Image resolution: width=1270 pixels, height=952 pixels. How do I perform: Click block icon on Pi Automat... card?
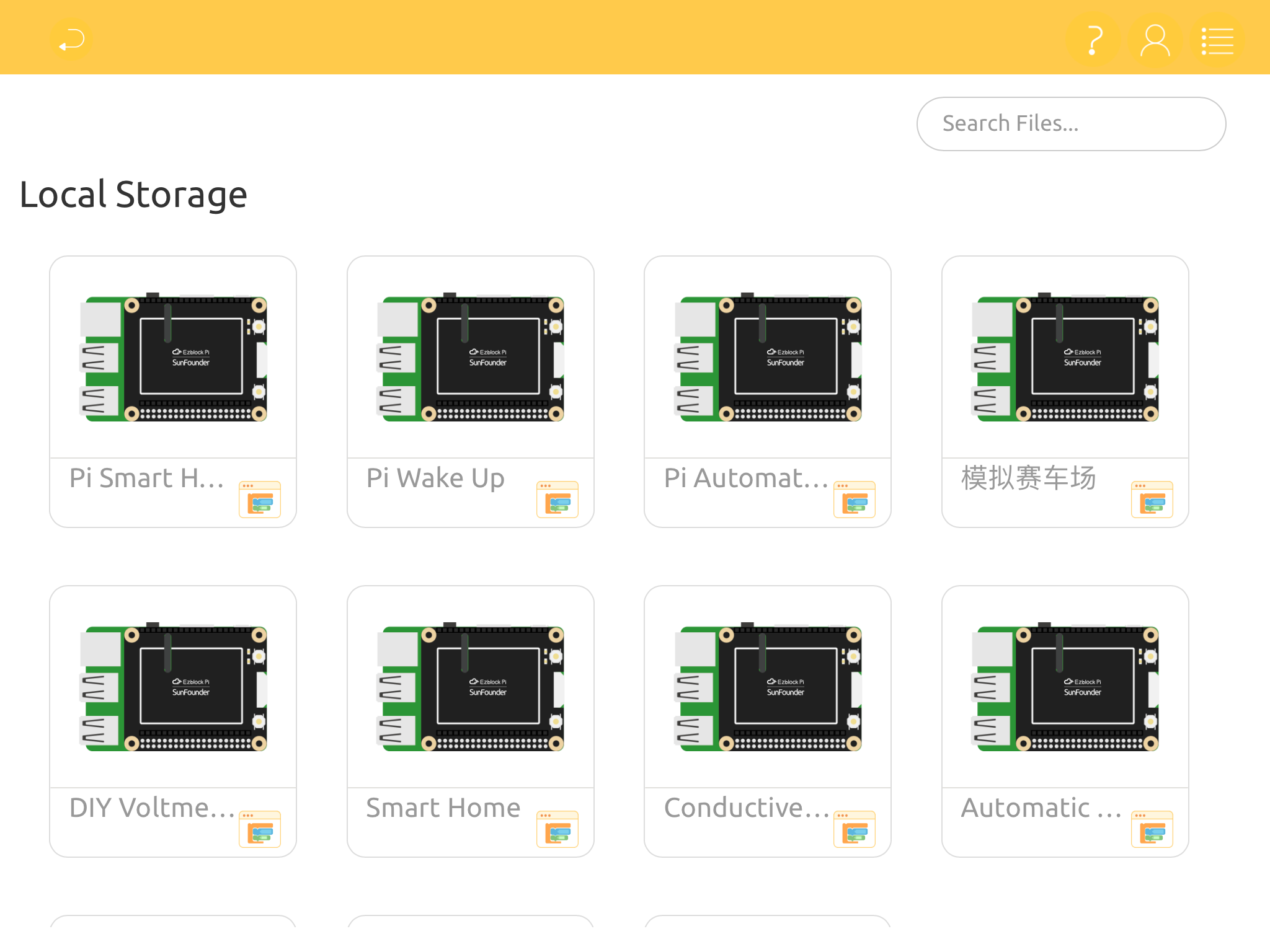pyautogui.click(x=855, y=500)
